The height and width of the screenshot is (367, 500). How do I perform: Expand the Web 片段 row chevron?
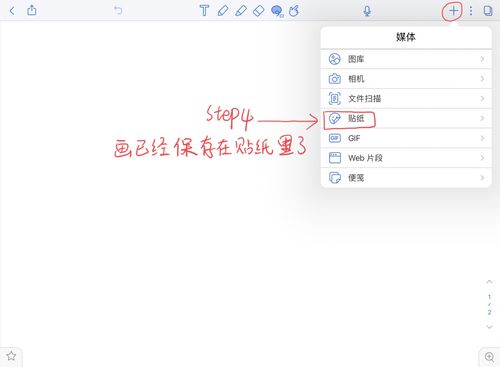(482, 158)
